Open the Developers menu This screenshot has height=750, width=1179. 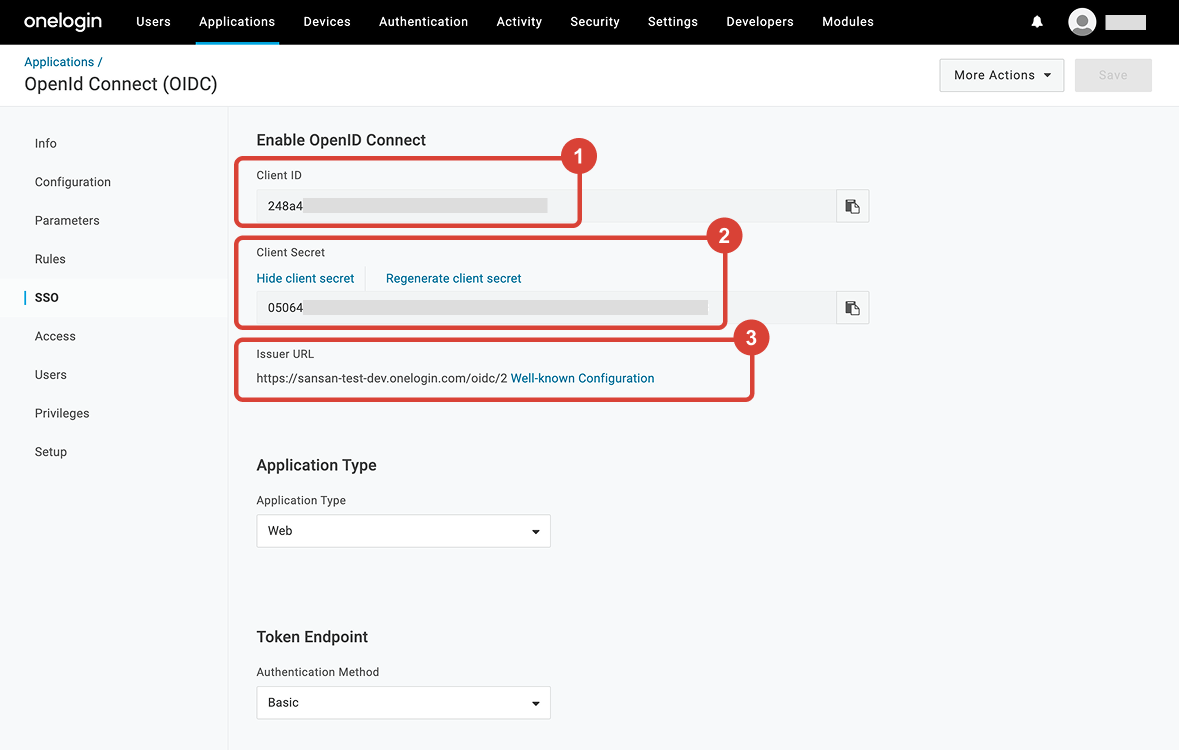[760, 22]
